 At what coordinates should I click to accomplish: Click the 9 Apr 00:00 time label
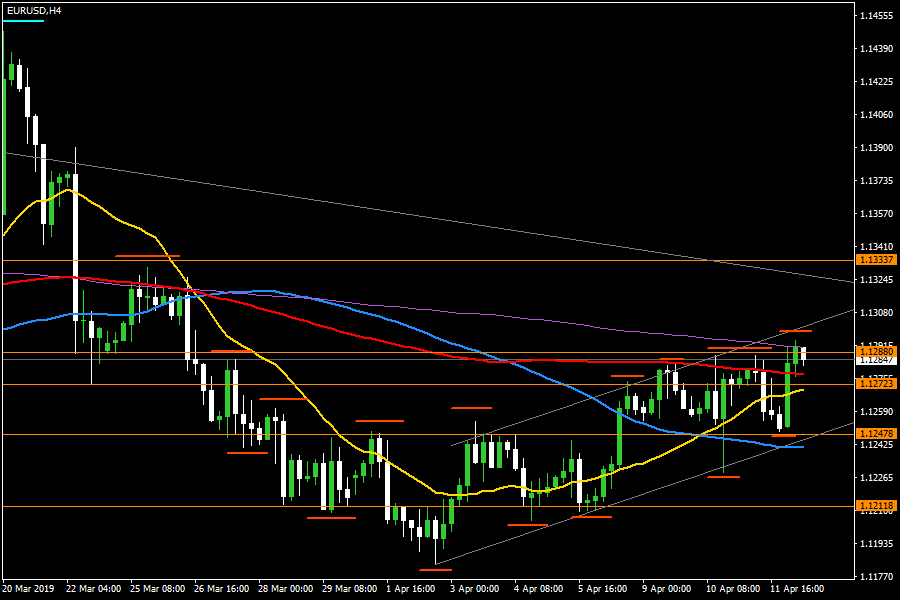(x=667, y=589)
